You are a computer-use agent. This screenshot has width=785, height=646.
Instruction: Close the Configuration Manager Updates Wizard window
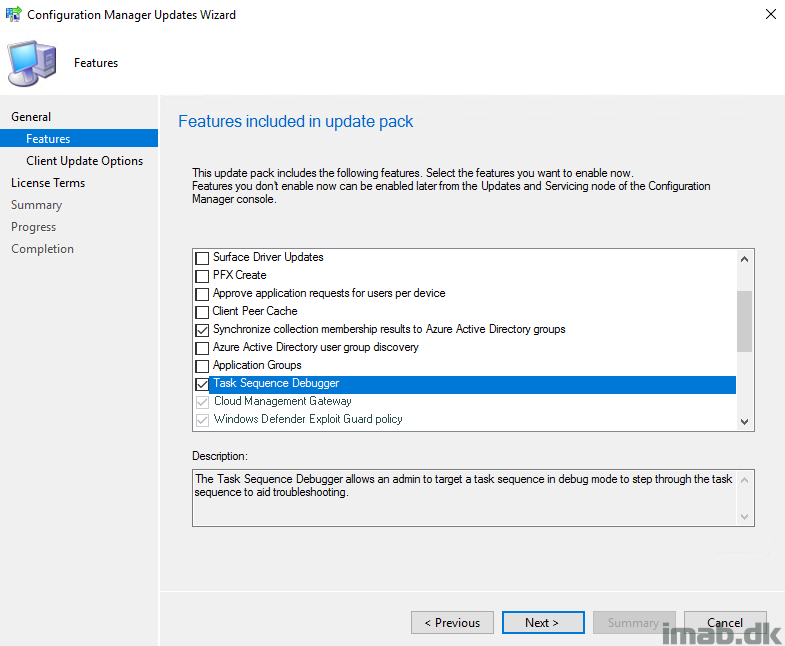point(770,15)
